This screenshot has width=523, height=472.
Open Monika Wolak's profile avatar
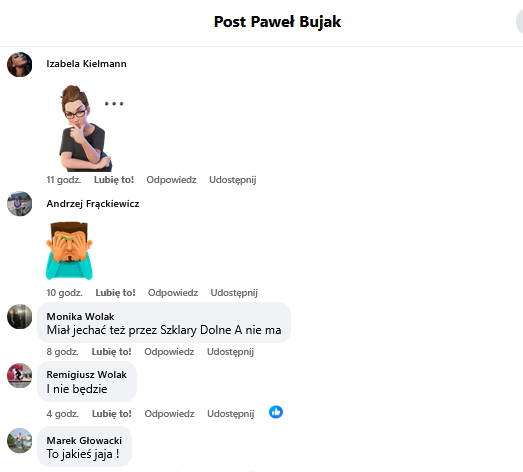(20, 317)
